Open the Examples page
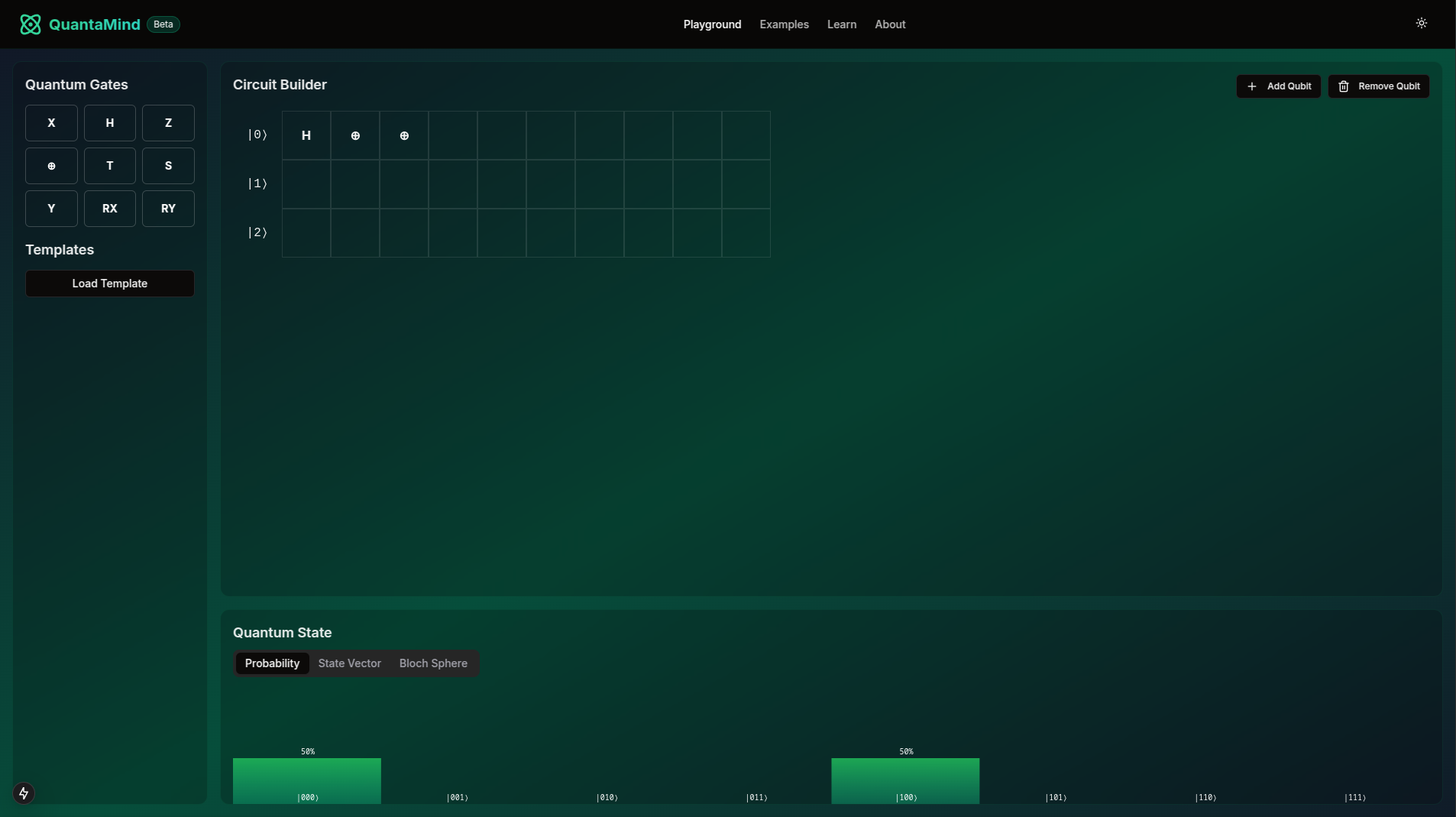Image resolution: width=1456 pixels, height=817 pixels. pyautogui.click(x=784, y=24)
